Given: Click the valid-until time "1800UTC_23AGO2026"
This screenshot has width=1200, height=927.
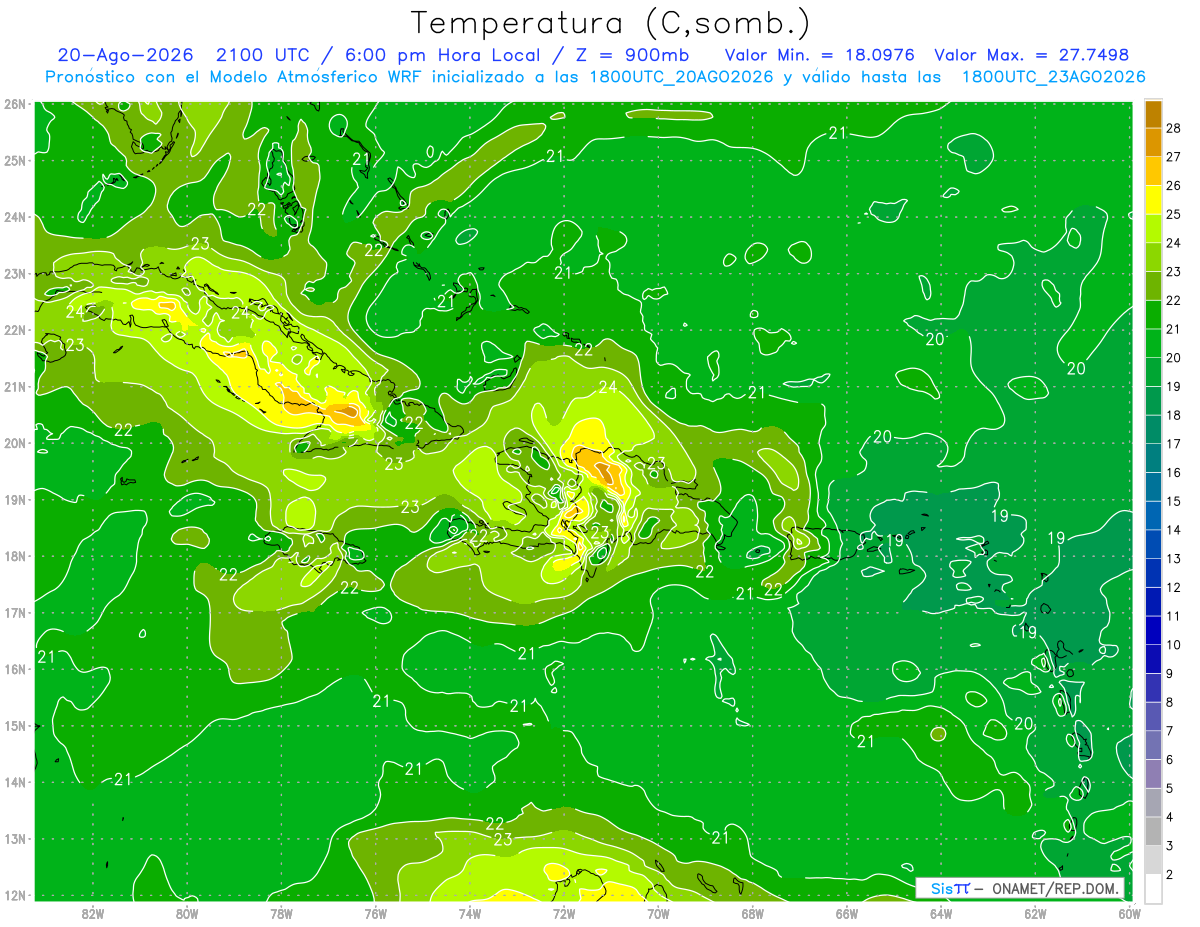Looking at the screenshot, I should point(1053,77).
